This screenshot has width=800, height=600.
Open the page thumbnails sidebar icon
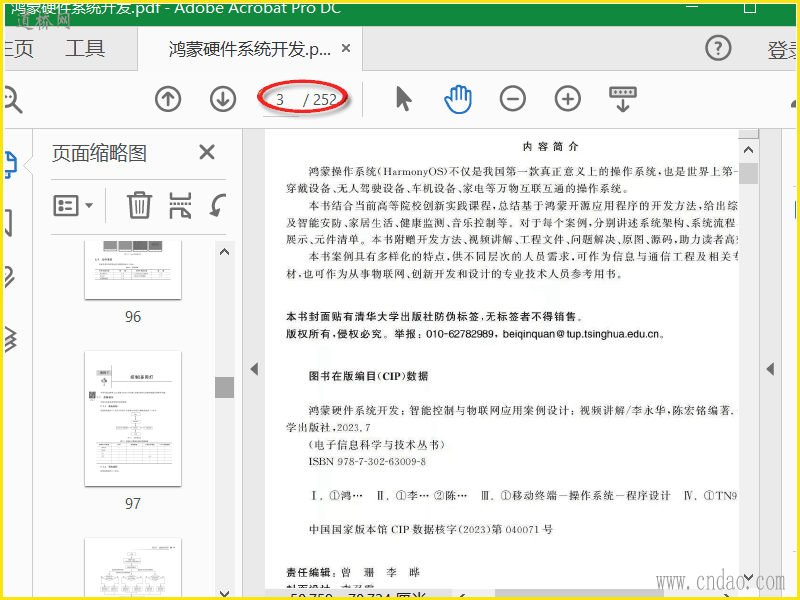click(x=11, y=164)
